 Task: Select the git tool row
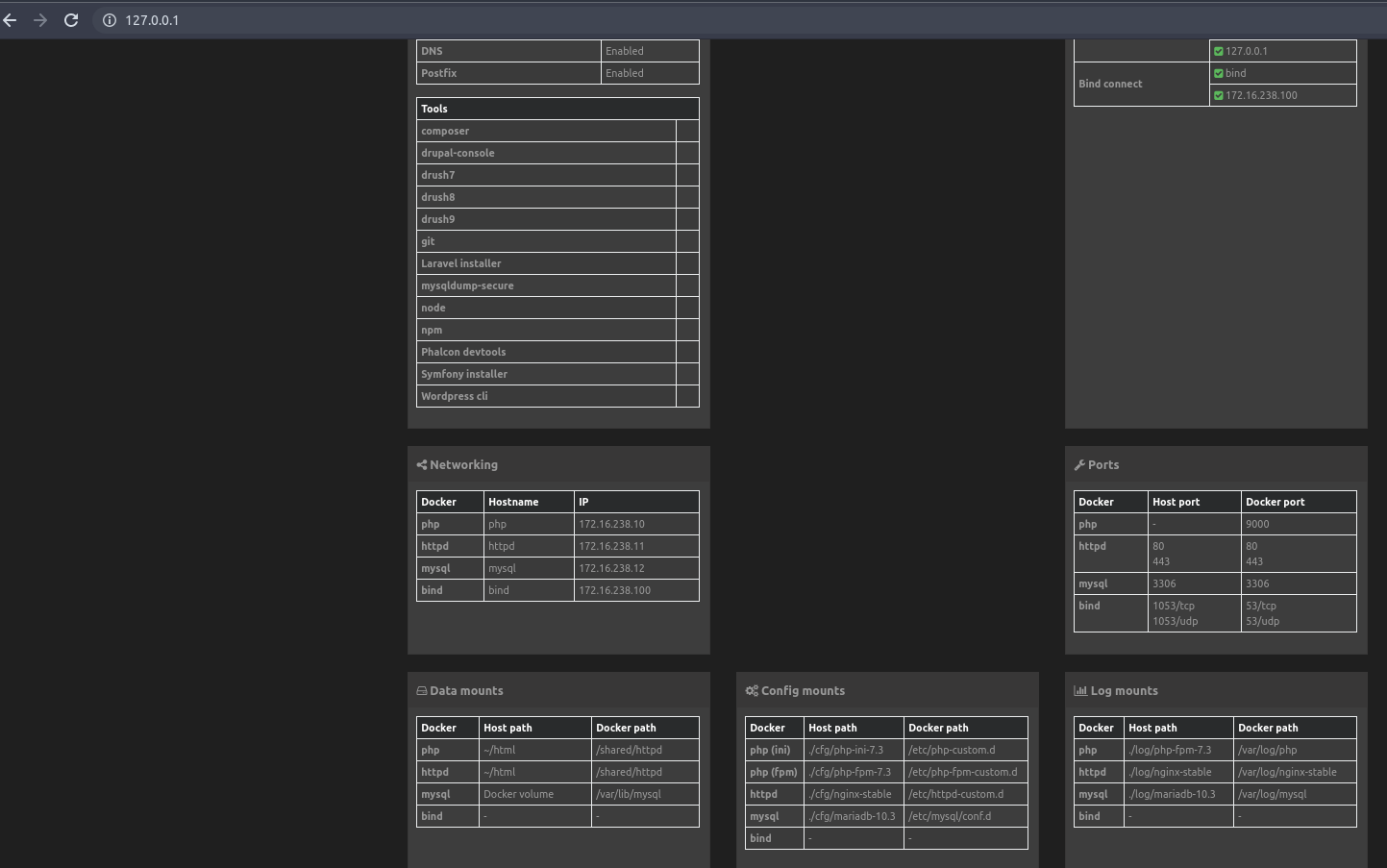pyautogui.click(x=557, y=241)
